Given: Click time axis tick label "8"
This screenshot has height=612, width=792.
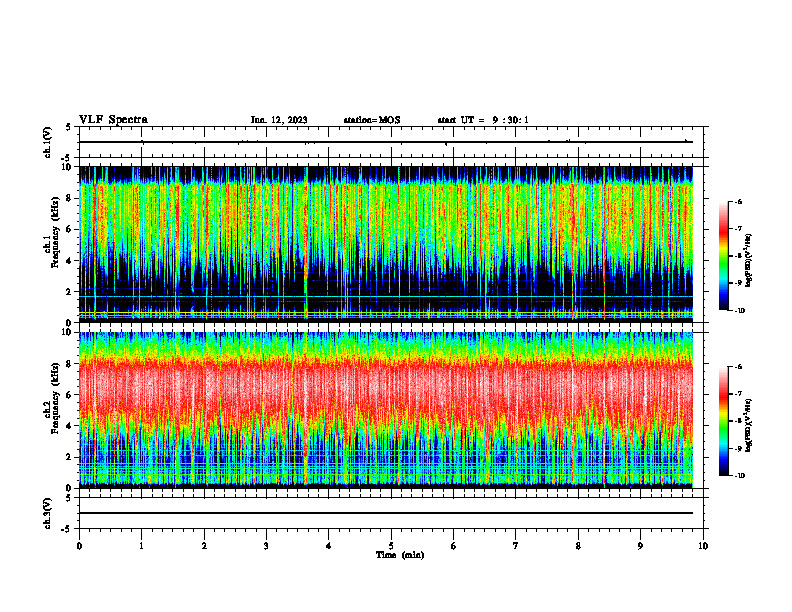Looking at the screenshot, I should point(578,546).
